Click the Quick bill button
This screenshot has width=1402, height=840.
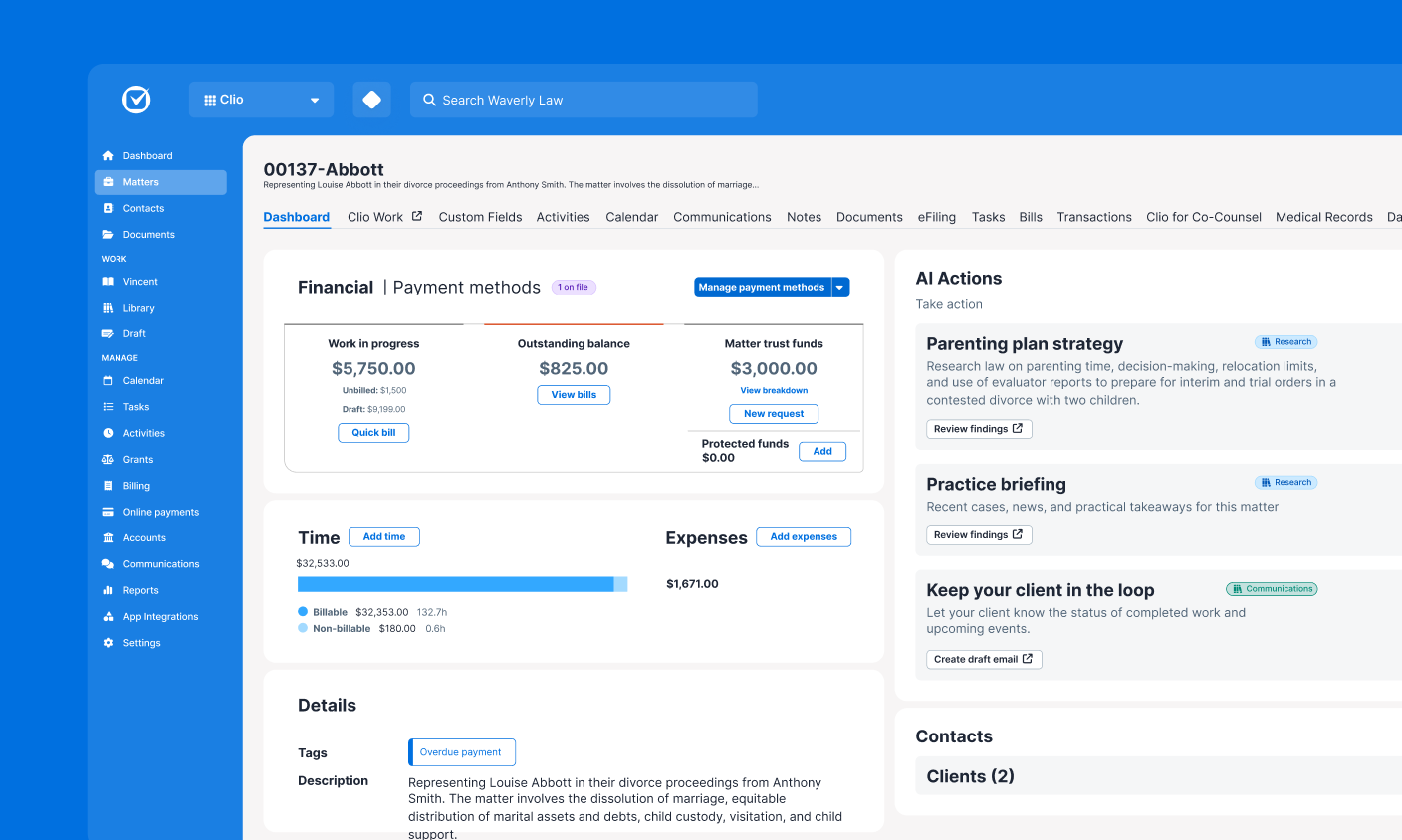click(373, 433)
